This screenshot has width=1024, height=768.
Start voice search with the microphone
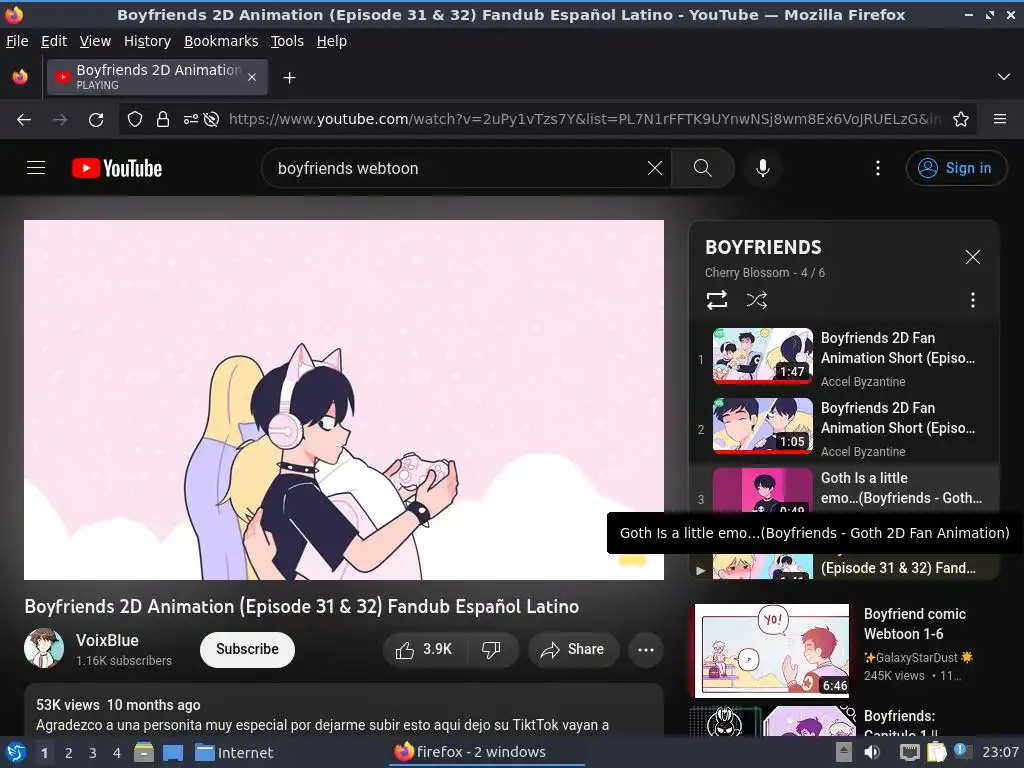click(762, 168)
